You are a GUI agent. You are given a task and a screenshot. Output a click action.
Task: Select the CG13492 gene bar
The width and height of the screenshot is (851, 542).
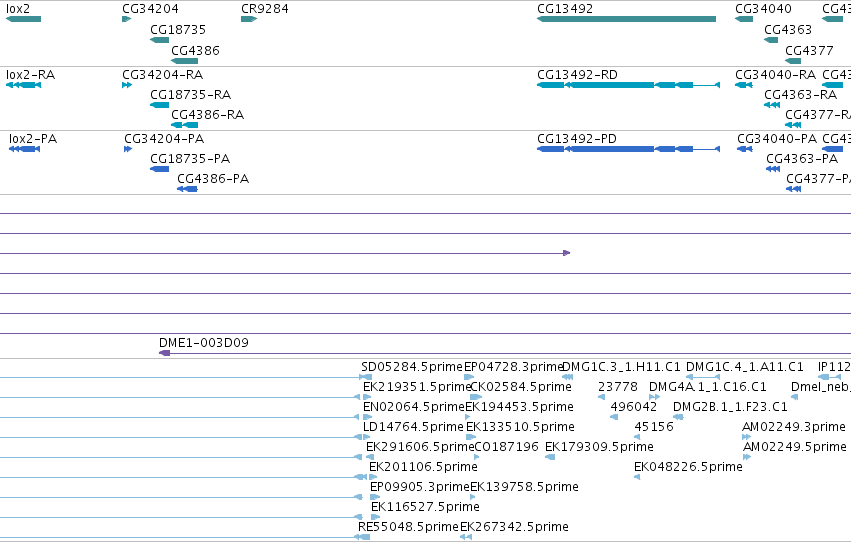626,19
